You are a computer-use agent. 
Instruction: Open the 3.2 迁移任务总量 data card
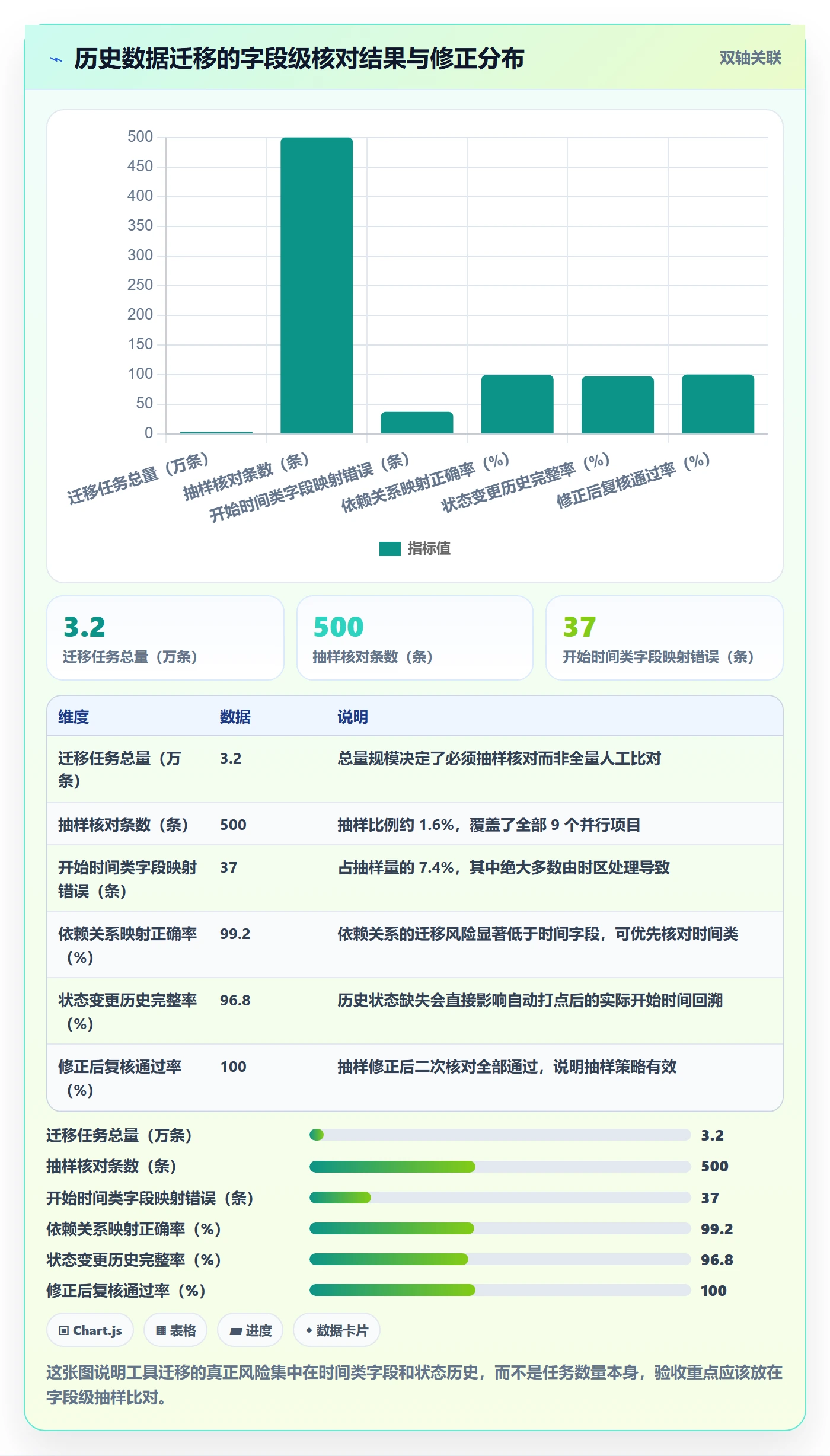[165, 638]
